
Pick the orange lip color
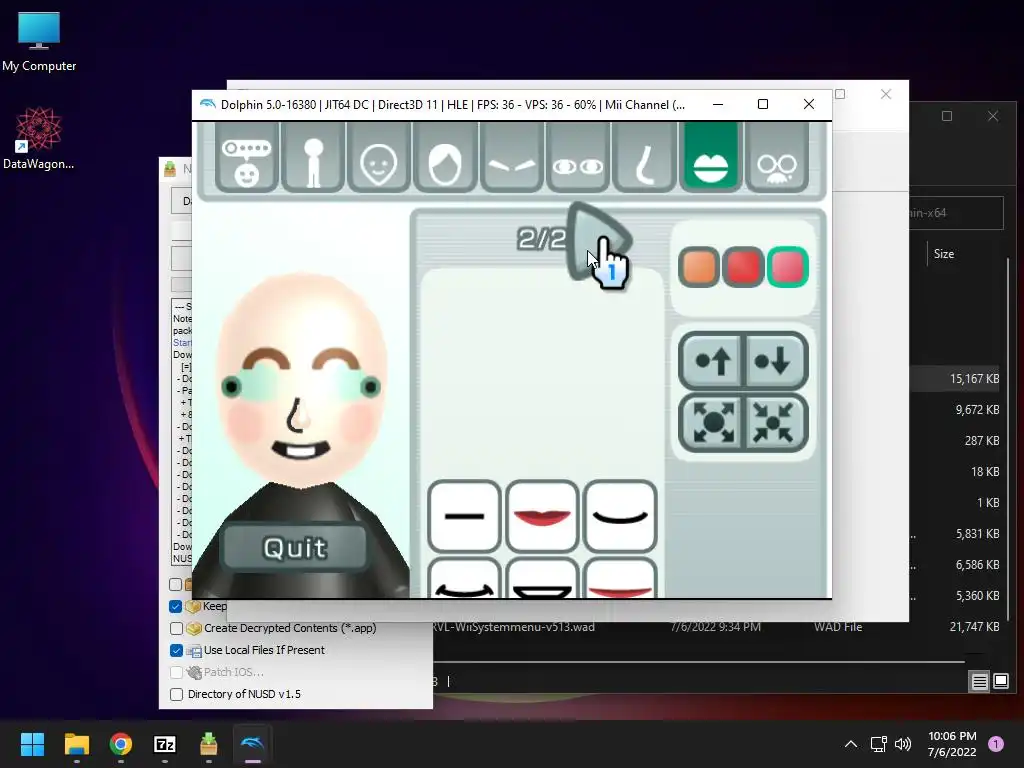pos(698,267)
